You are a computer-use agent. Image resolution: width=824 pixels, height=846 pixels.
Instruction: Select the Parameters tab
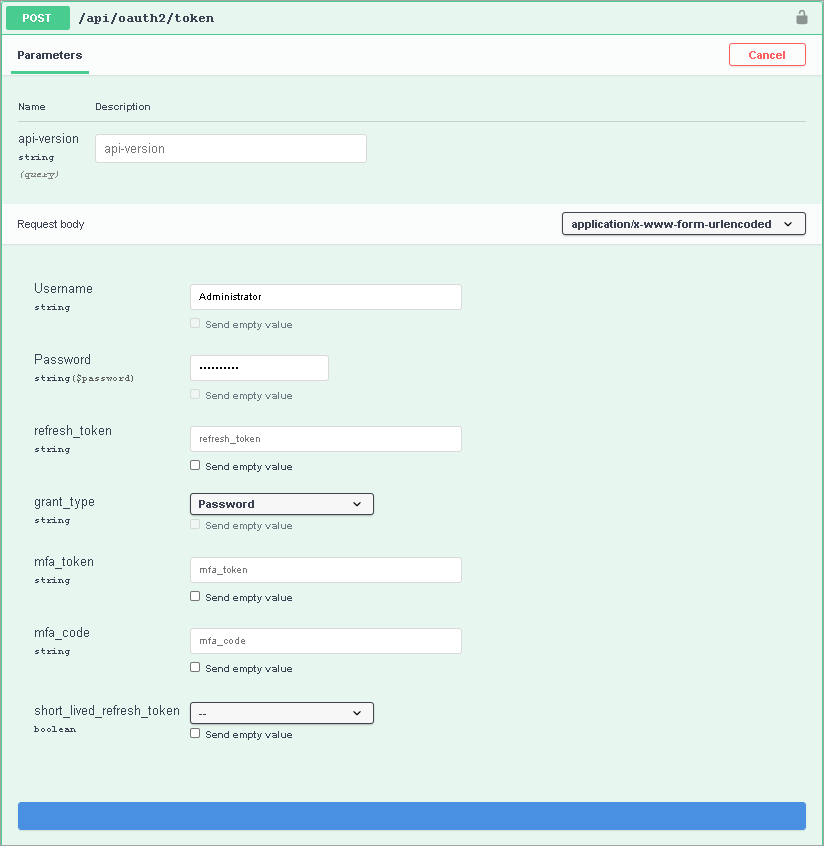click(50, 55)
